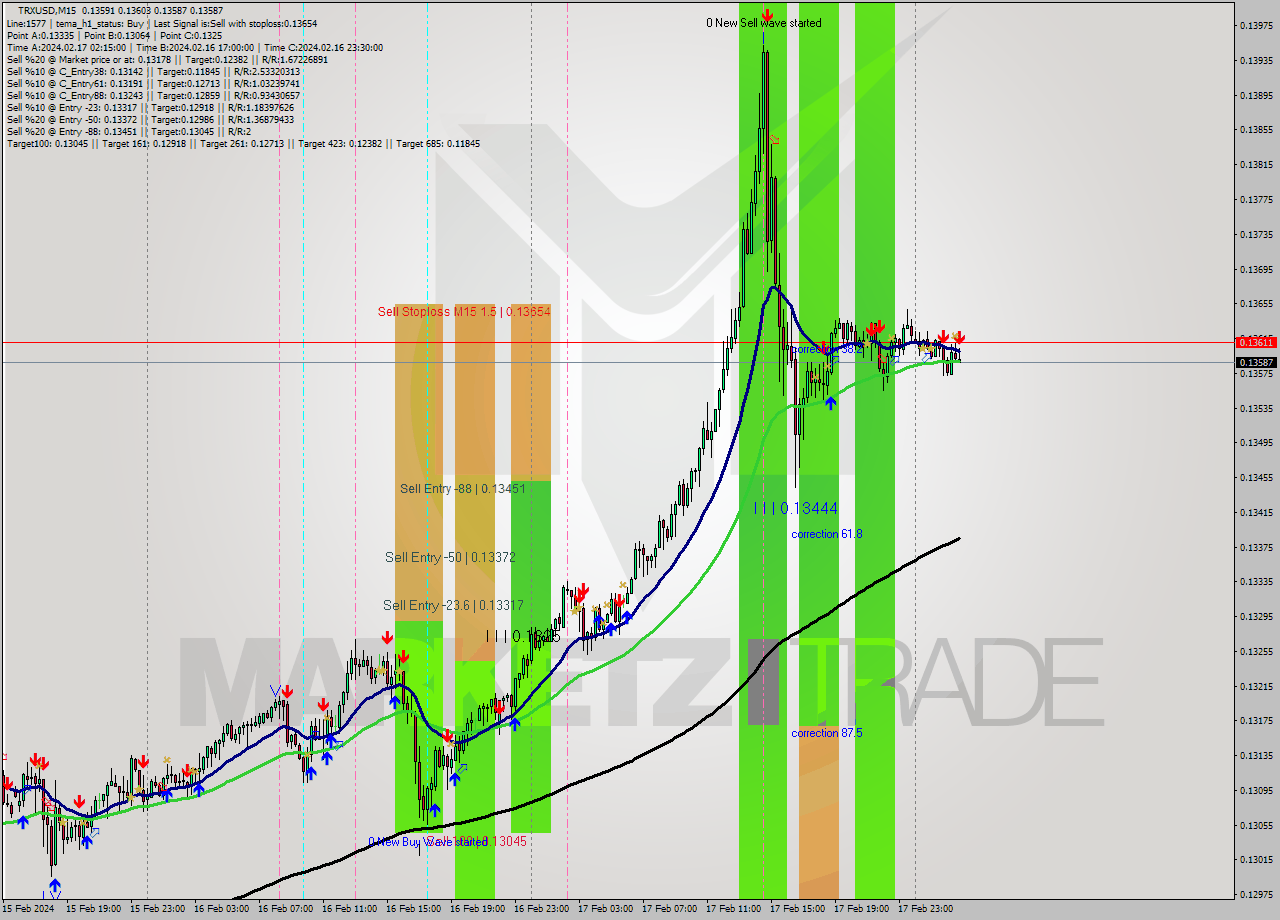The height and width of the screenshot is (920, 1280).
Task: Click the '0 New Buy Wave started' label
Action: click(428, 842)
